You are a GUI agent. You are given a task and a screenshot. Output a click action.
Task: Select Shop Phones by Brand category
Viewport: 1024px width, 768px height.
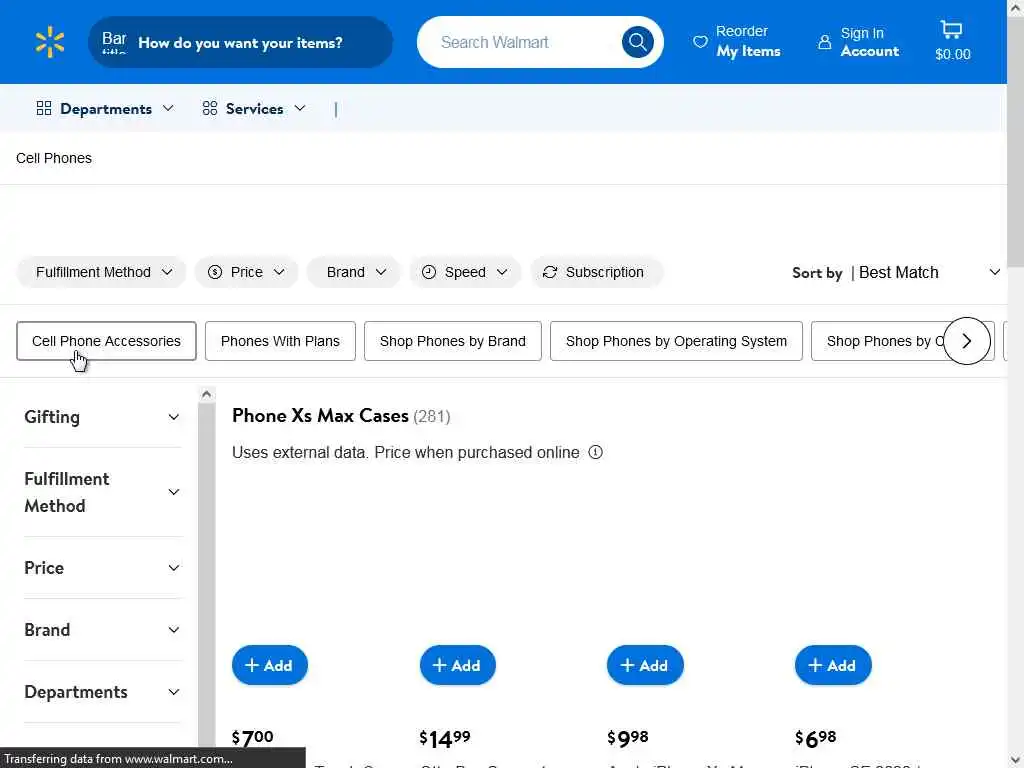click(453, 341)
